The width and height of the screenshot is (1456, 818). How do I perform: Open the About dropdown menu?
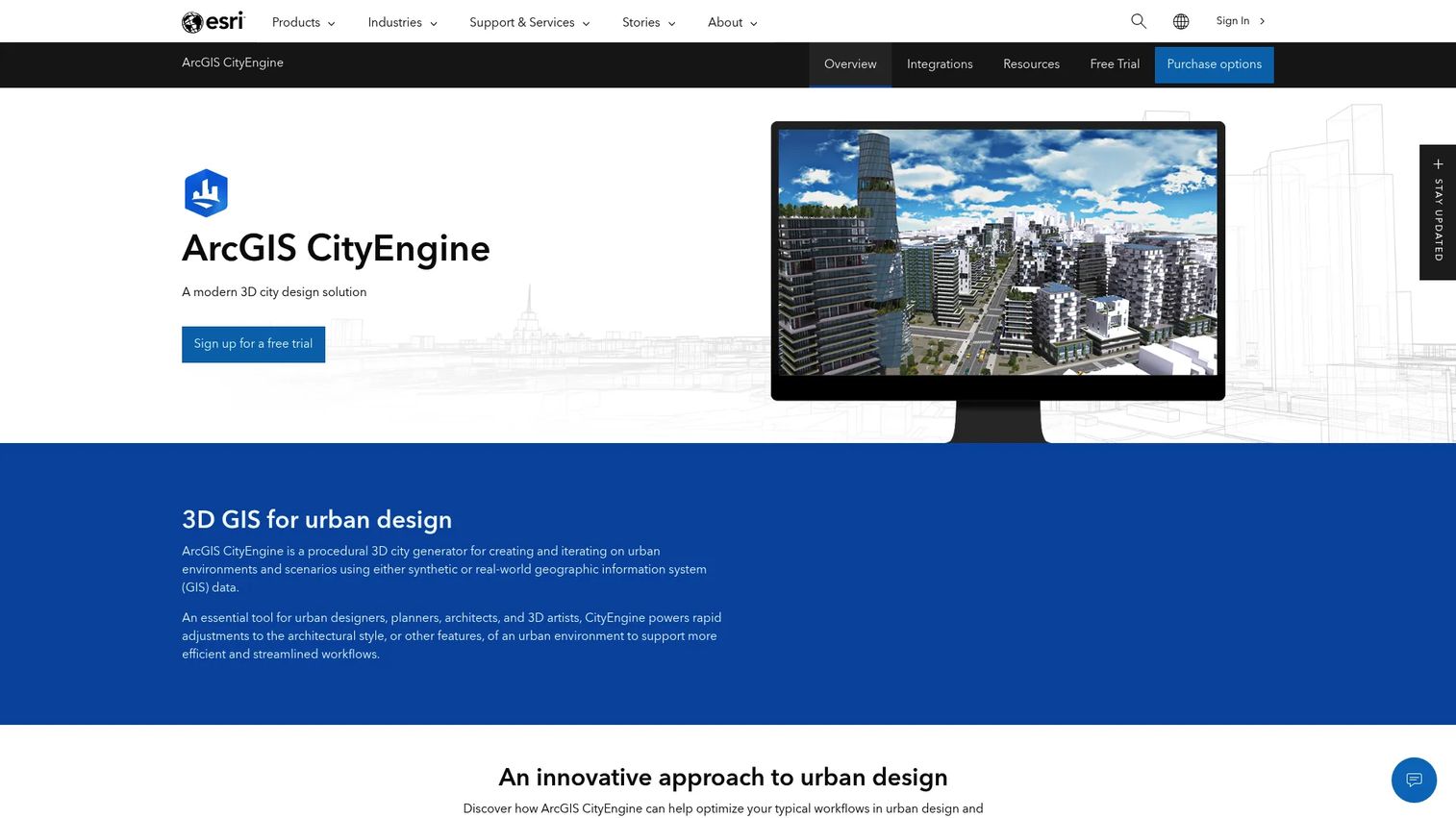pos(733,22)
